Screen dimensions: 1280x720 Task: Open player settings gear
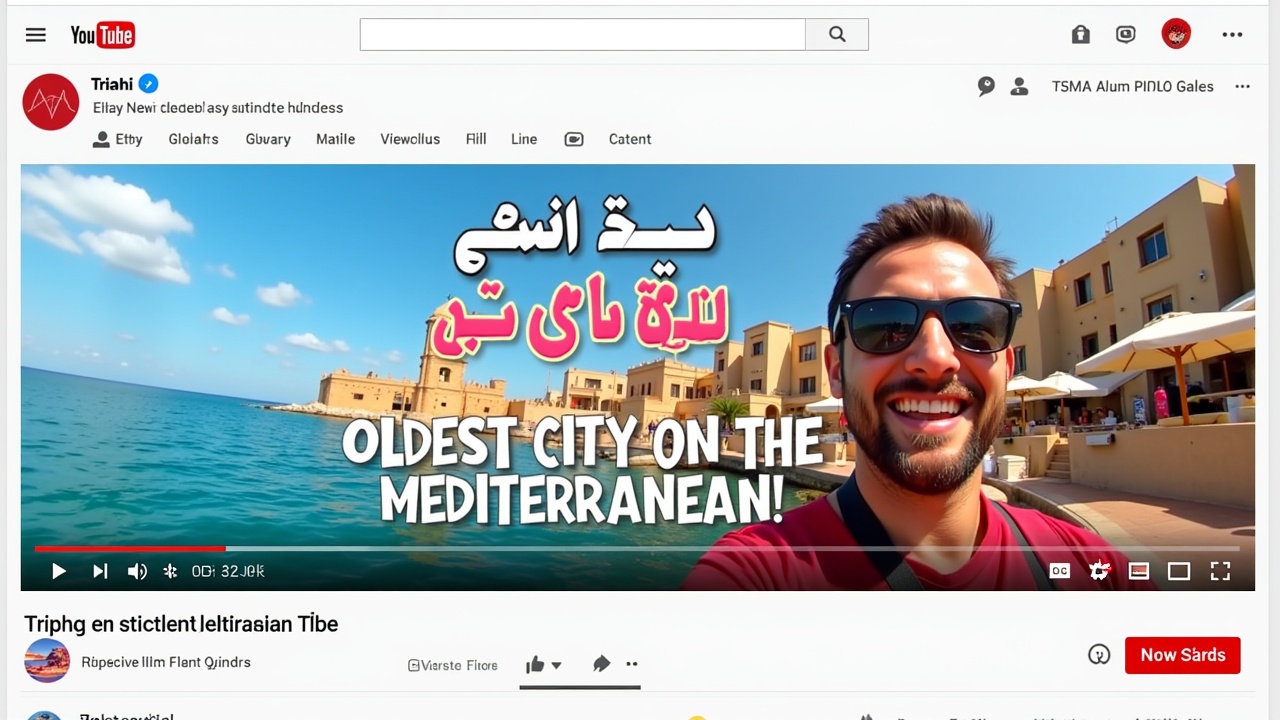tap(1099, 571)
